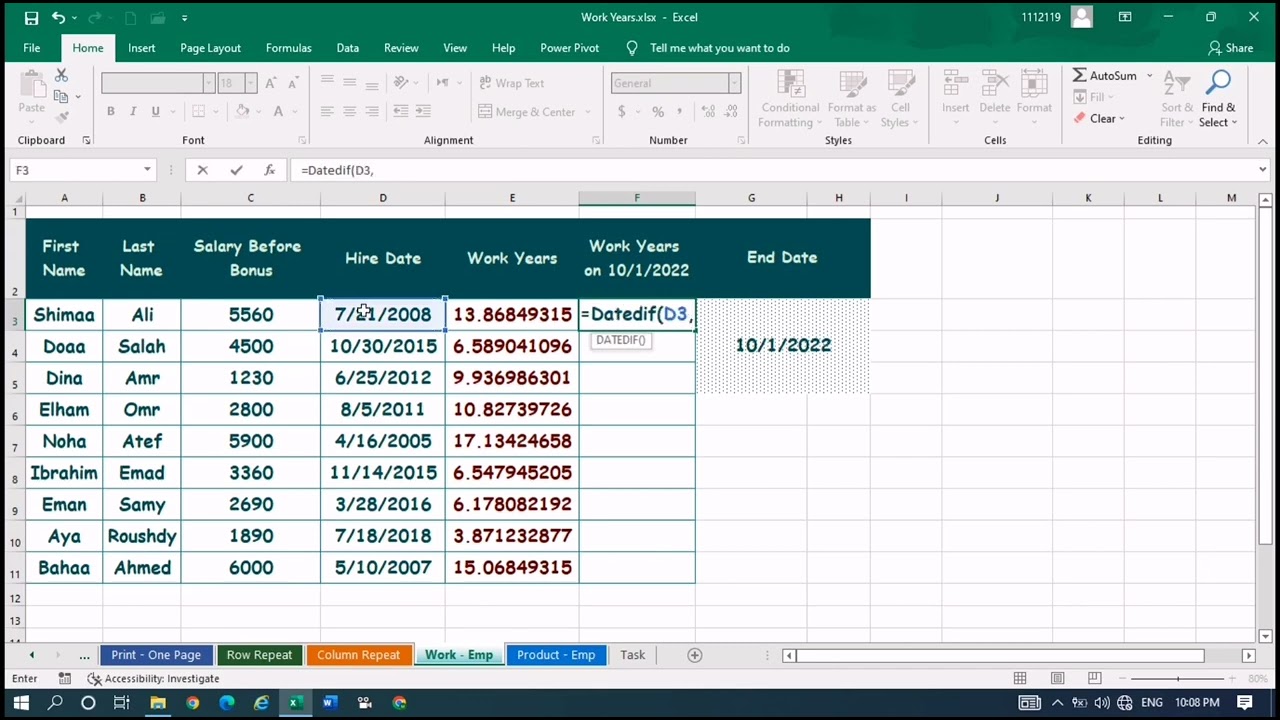Open File Explorer from the taskbar

158,703
